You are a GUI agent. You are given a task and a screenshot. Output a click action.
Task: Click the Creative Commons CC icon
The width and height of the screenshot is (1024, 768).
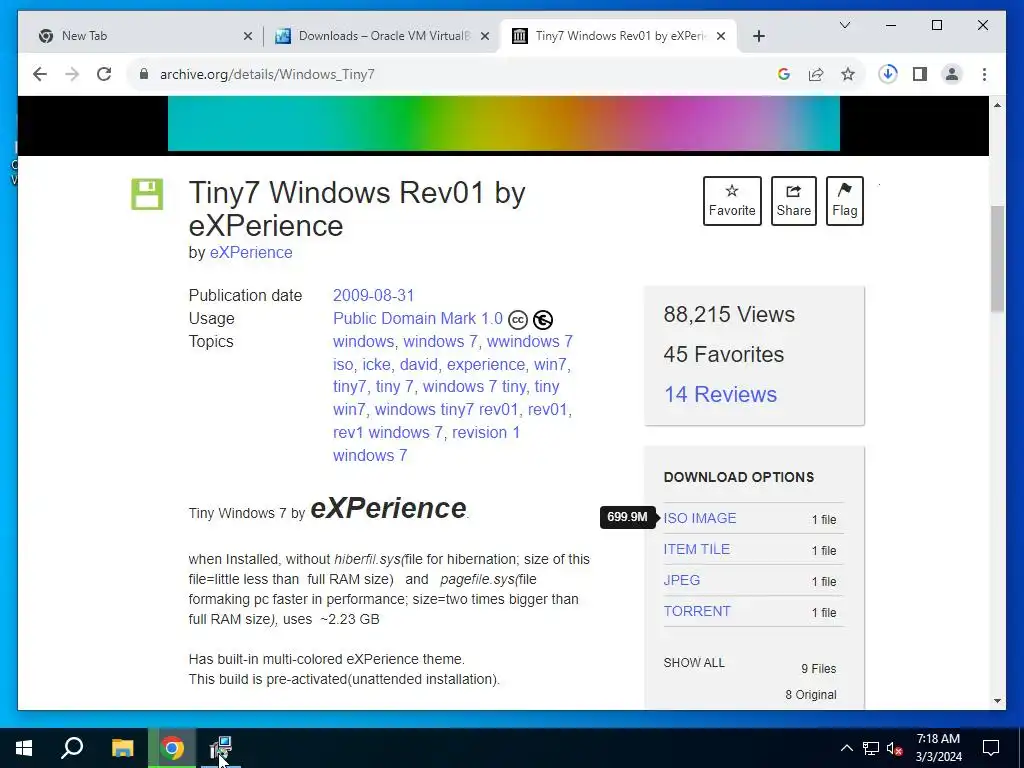[x=518, y=320]
